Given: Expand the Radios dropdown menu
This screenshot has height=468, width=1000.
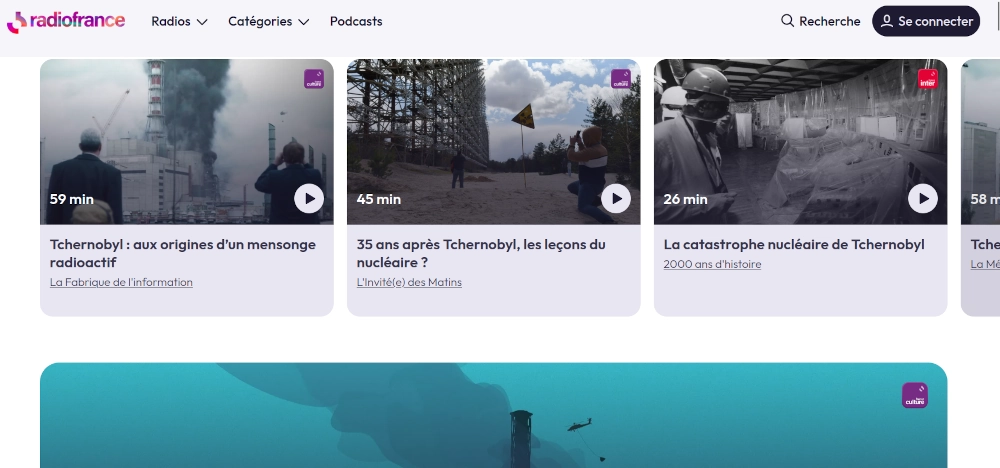Looking at the screenshot, I should (x=179, y=22).
